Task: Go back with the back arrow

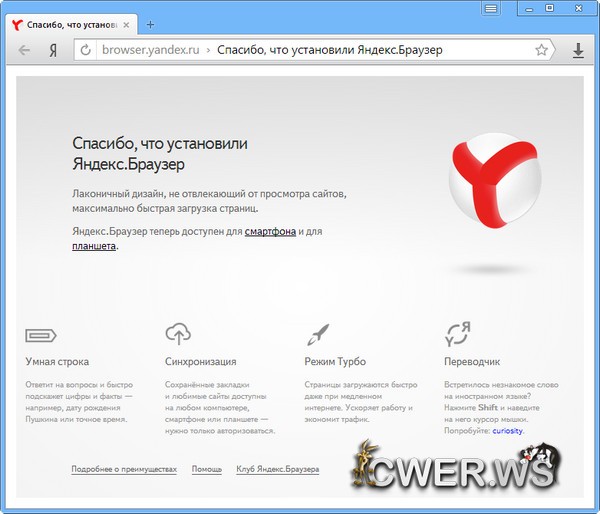Action: (x=24, y=50)
